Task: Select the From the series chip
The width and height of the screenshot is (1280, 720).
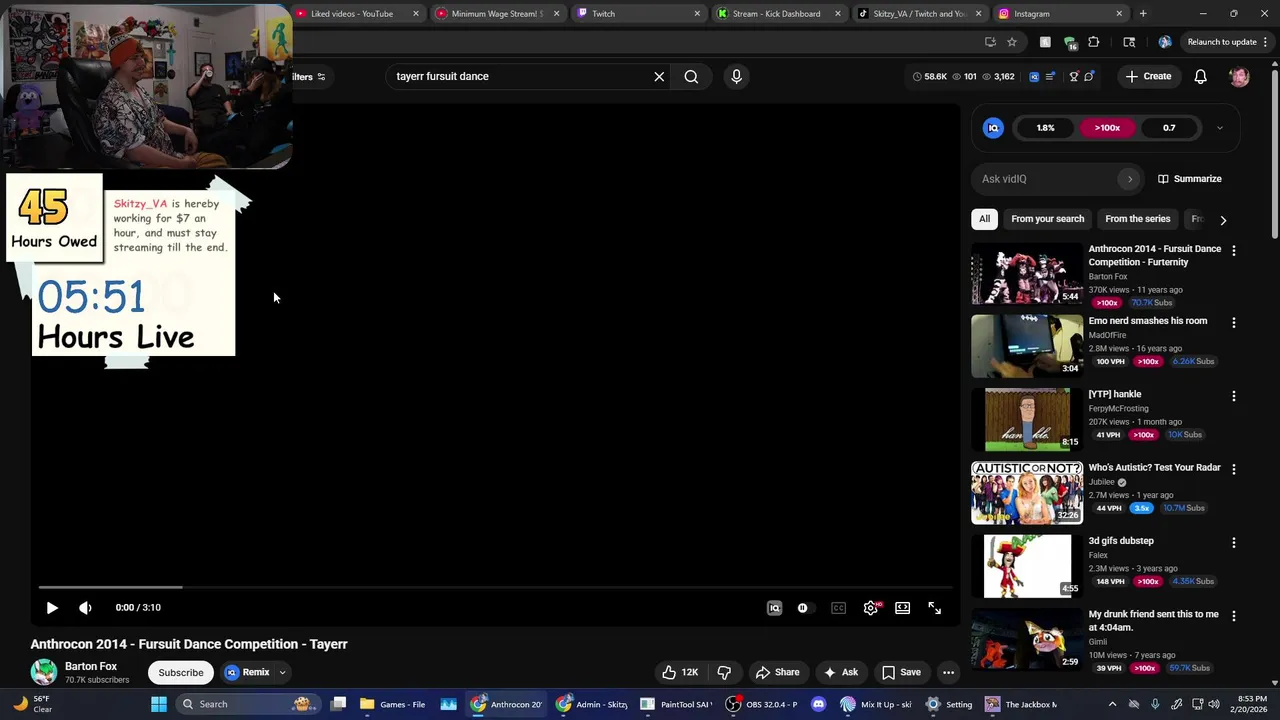Action: tap(1137, 219)
